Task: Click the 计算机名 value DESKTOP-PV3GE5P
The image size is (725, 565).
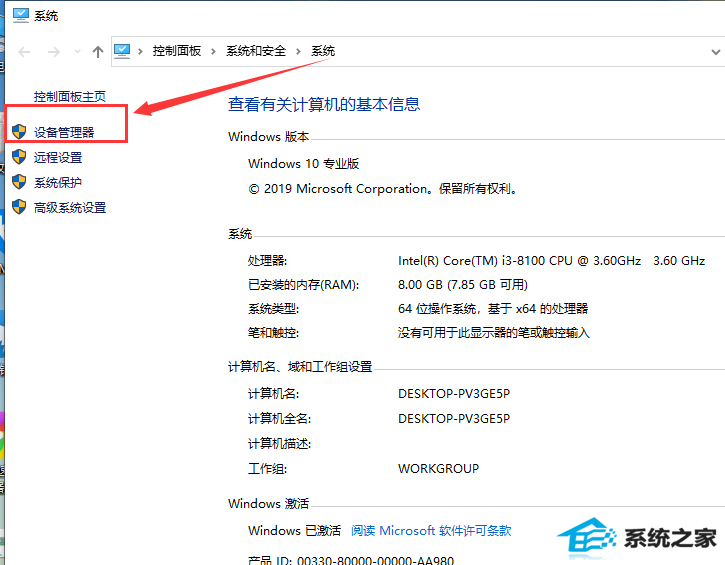Action: [x=454, y=393]
